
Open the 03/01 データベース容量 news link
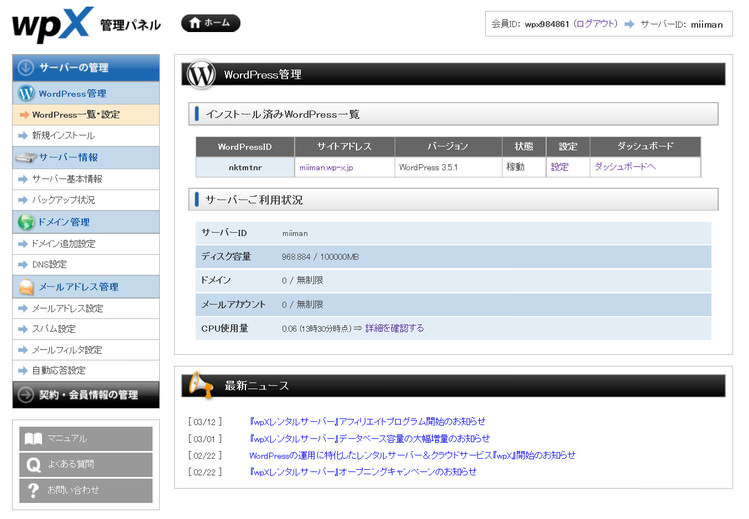coord(370,438)
